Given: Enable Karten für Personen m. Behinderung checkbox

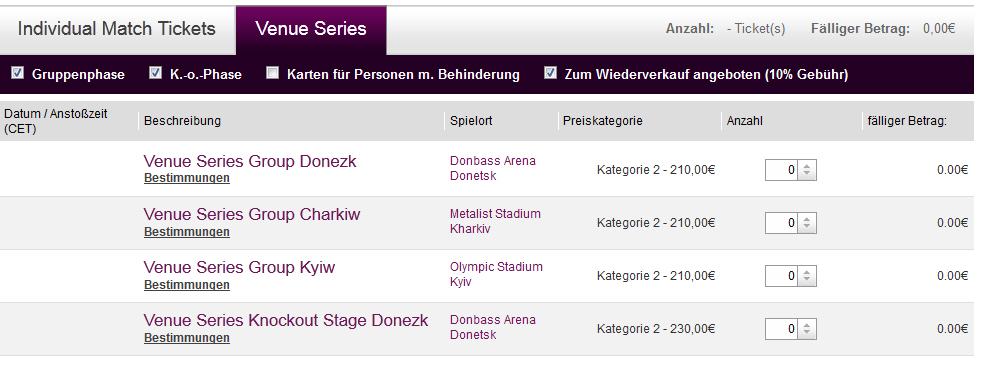Looking at the screenshot, I should point(272,73).
